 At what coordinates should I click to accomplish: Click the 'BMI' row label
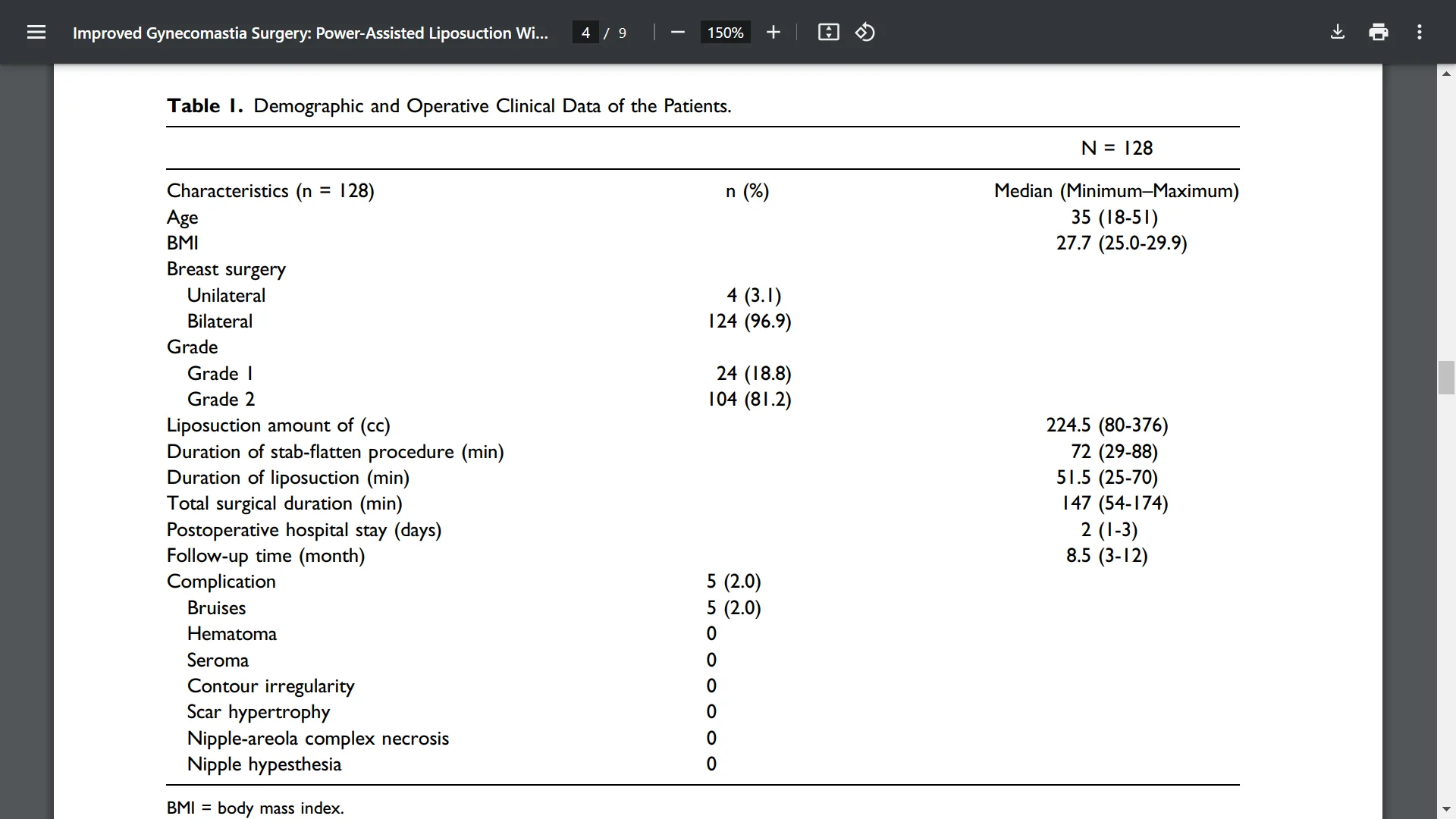(183, 243)
